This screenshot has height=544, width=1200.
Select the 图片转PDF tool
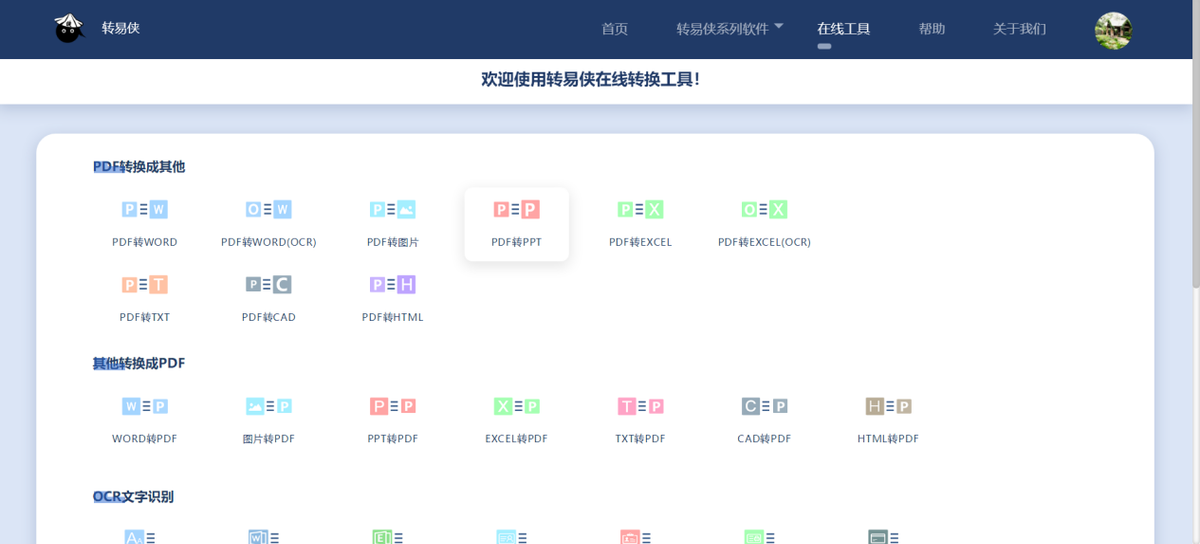click(269, 421)
